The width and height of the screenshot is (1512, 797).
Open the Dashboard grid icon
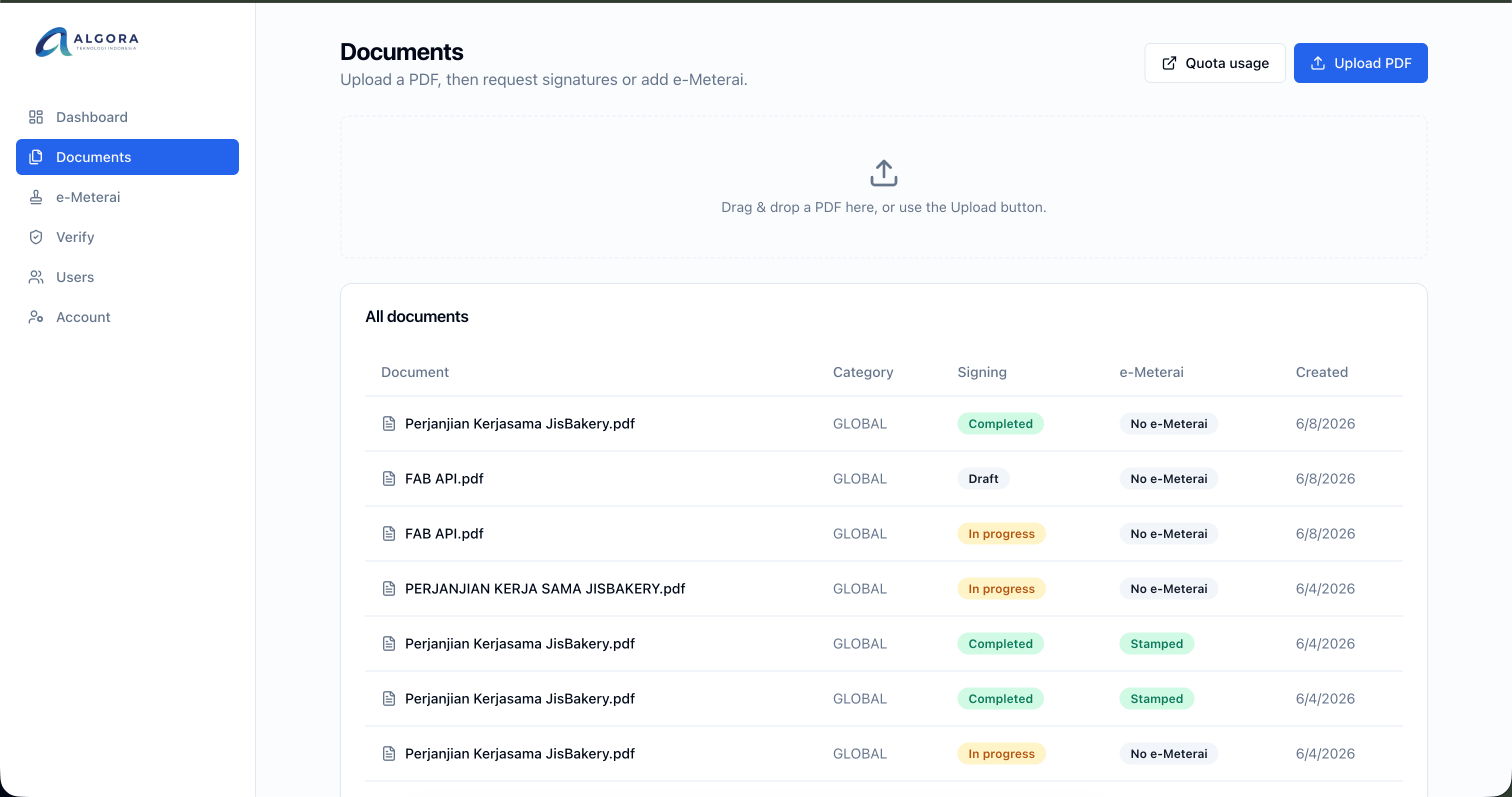click(x=36, y=117)
